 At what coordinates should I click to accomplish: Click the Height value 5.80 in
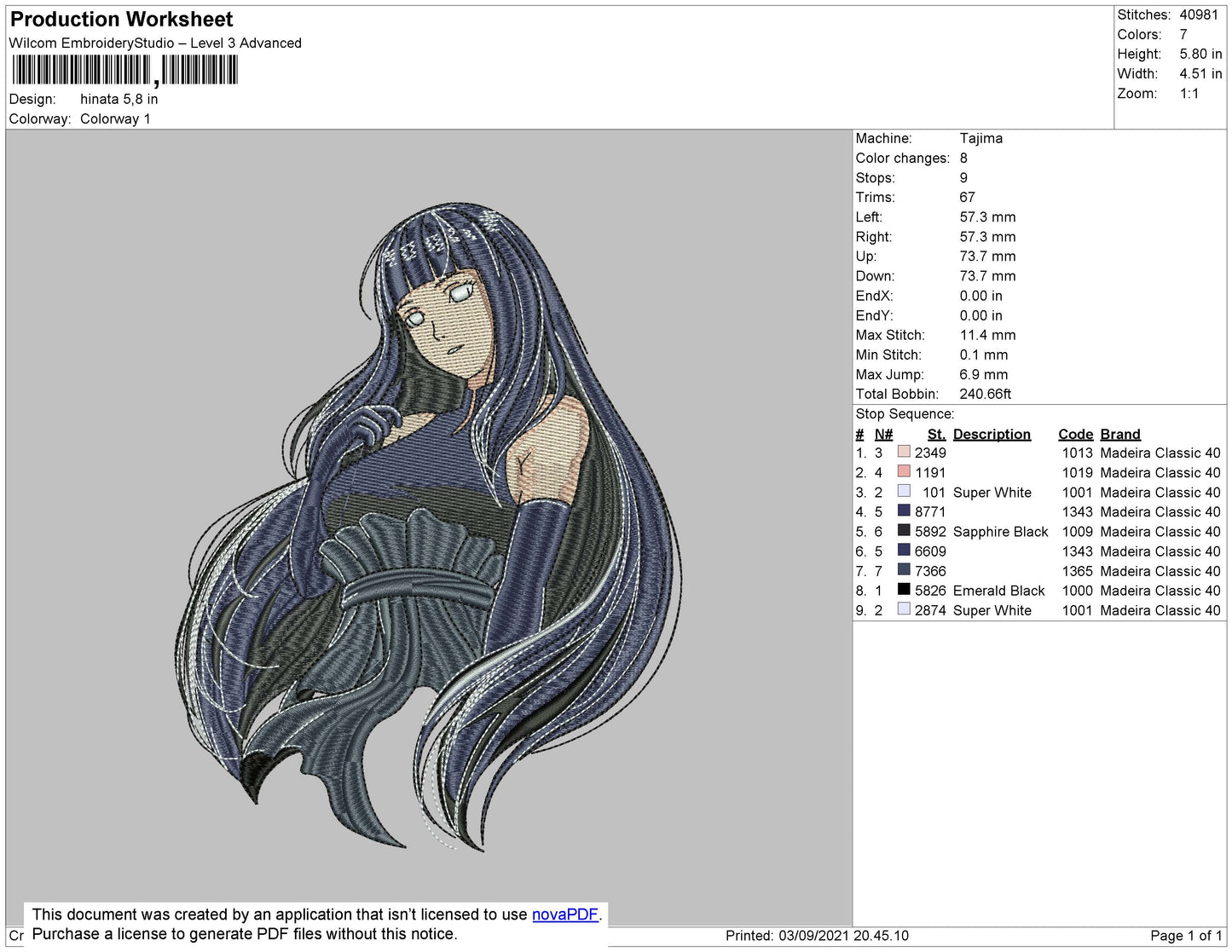coord(1200,54)
